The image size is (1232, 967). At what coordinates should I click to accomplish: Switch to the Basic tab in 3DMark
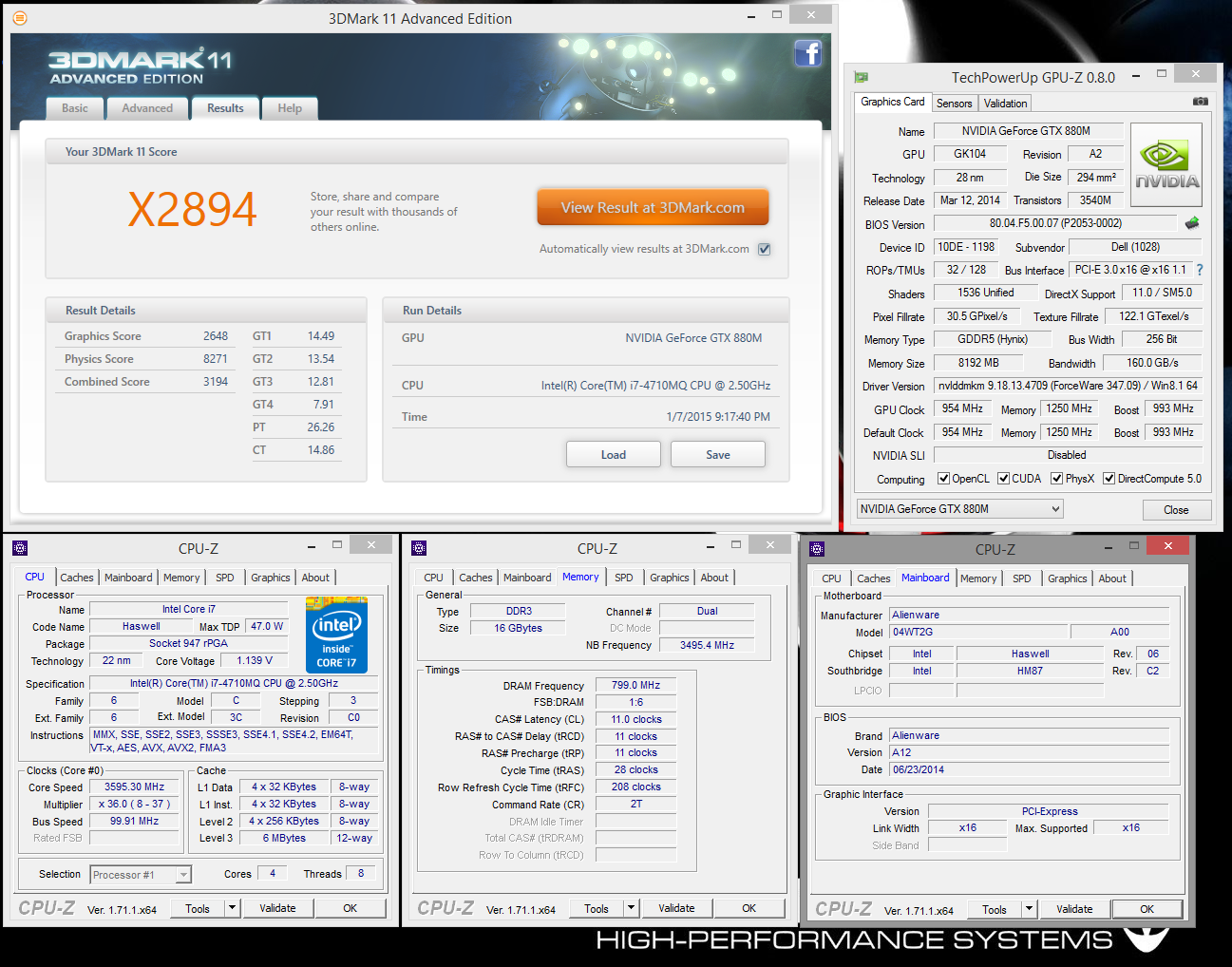[75, 108]
